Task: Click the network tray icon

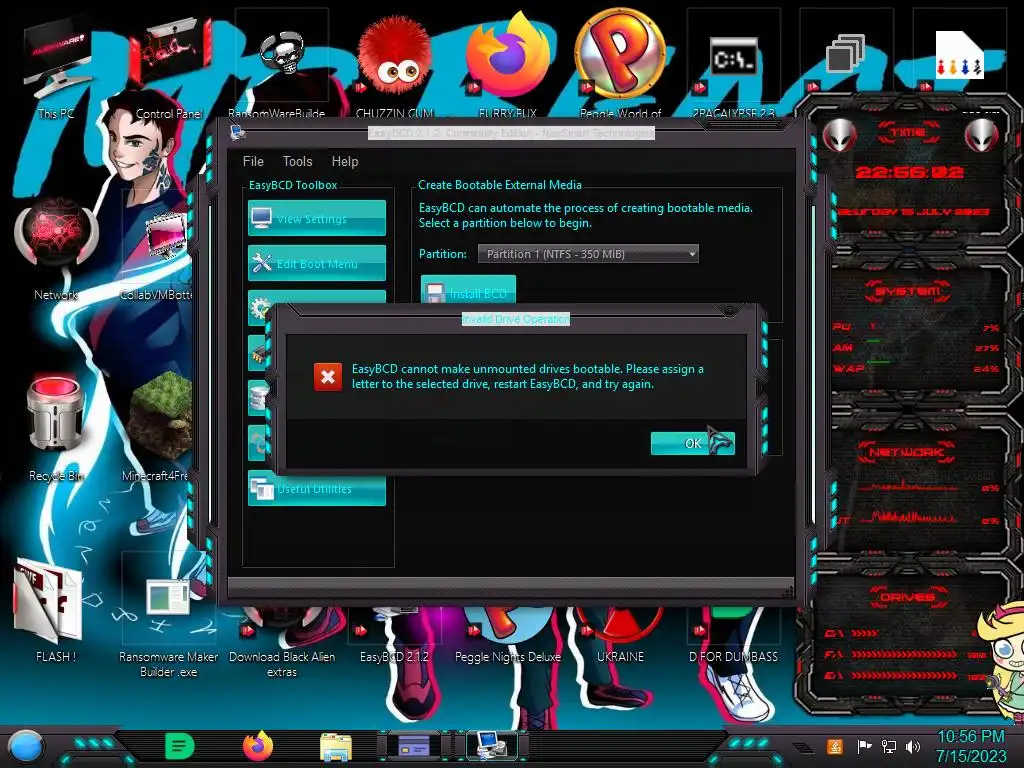Action: [x=889, y=746]
